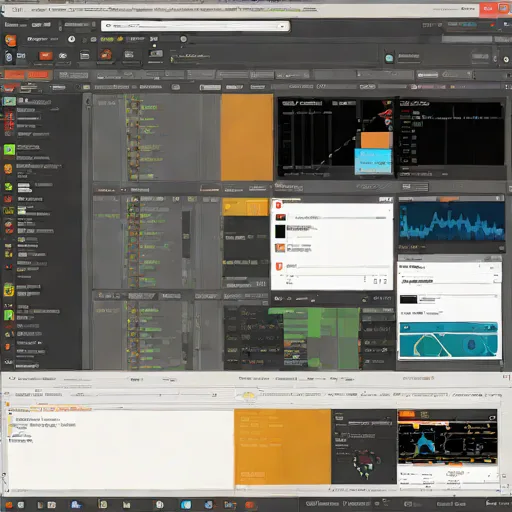Click the red shield icon in white dialog
This screenshot has width=512, height=512.
tap(279, 266)
